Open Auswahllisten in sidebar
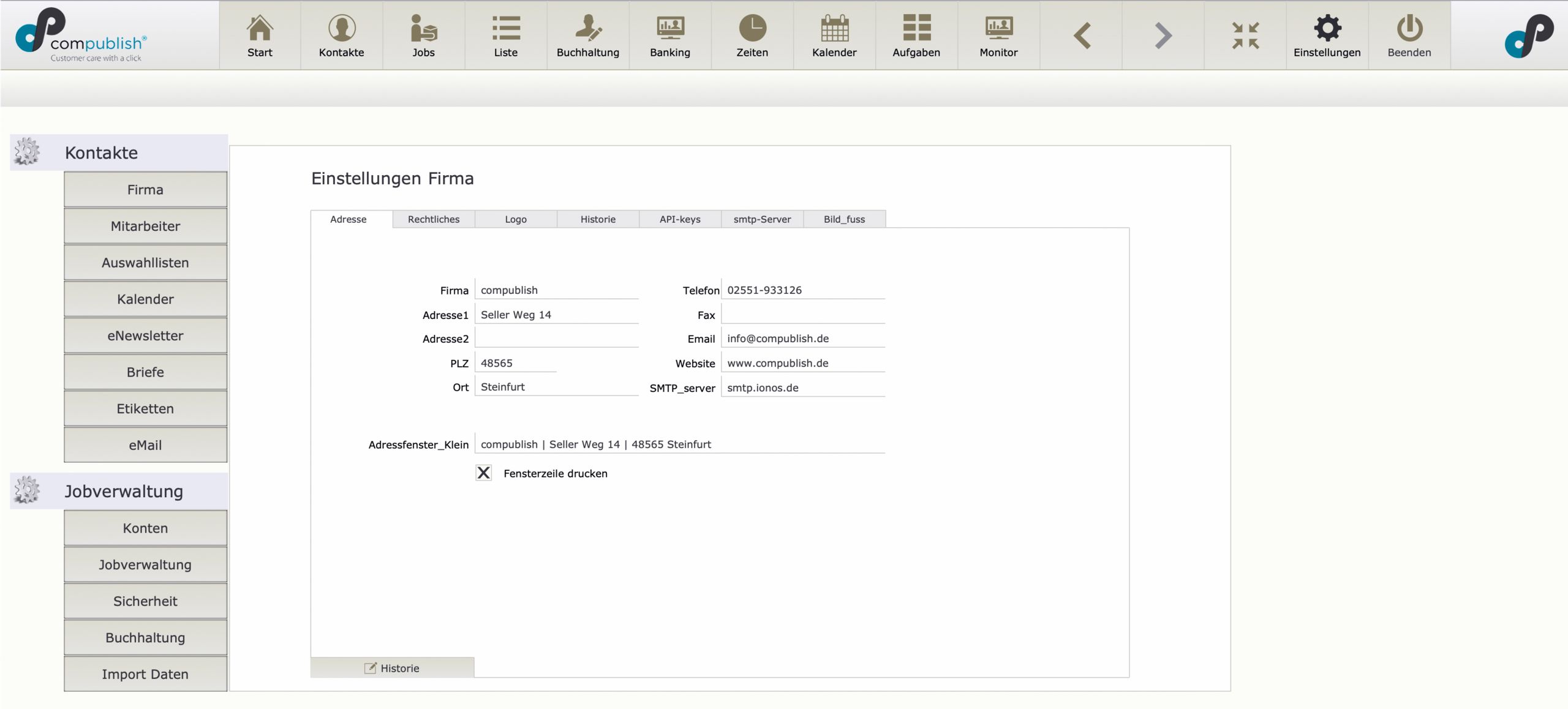1568x709 pixels. click(145, 263)
